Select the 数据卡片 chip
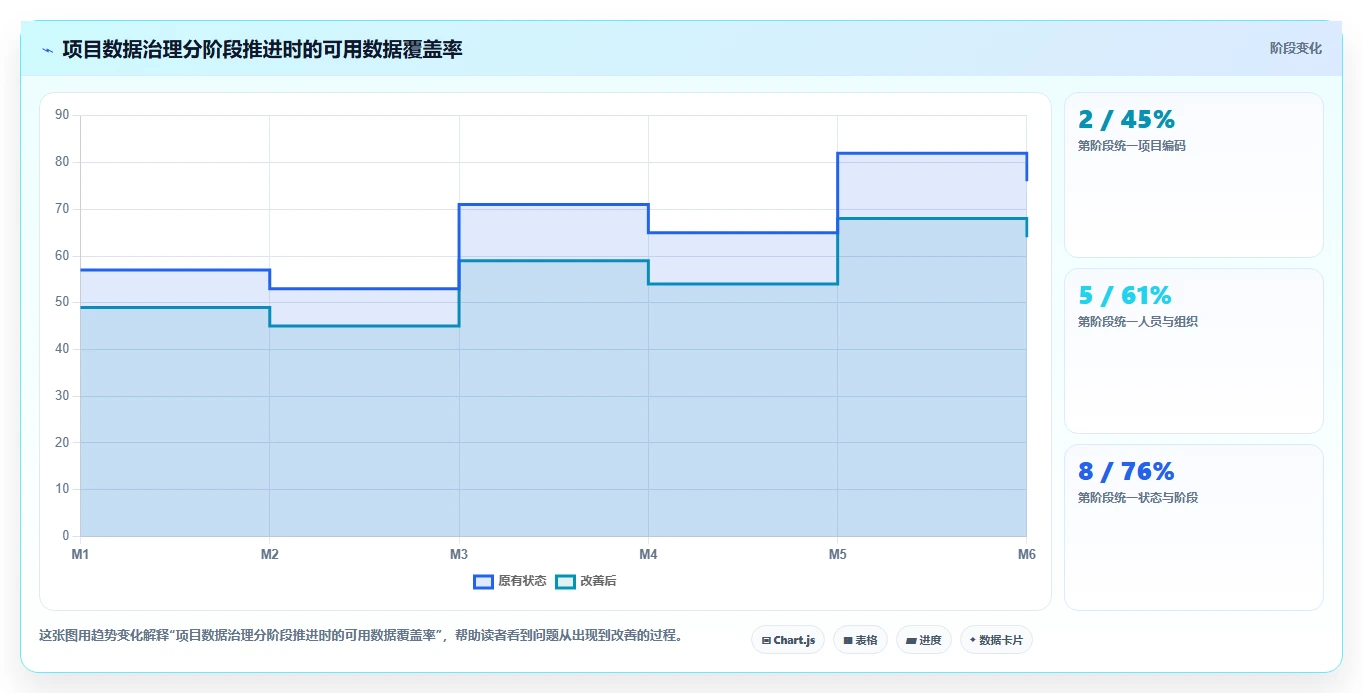The width and height of the screenshot is (1363, 693). (x=996, y=640)
